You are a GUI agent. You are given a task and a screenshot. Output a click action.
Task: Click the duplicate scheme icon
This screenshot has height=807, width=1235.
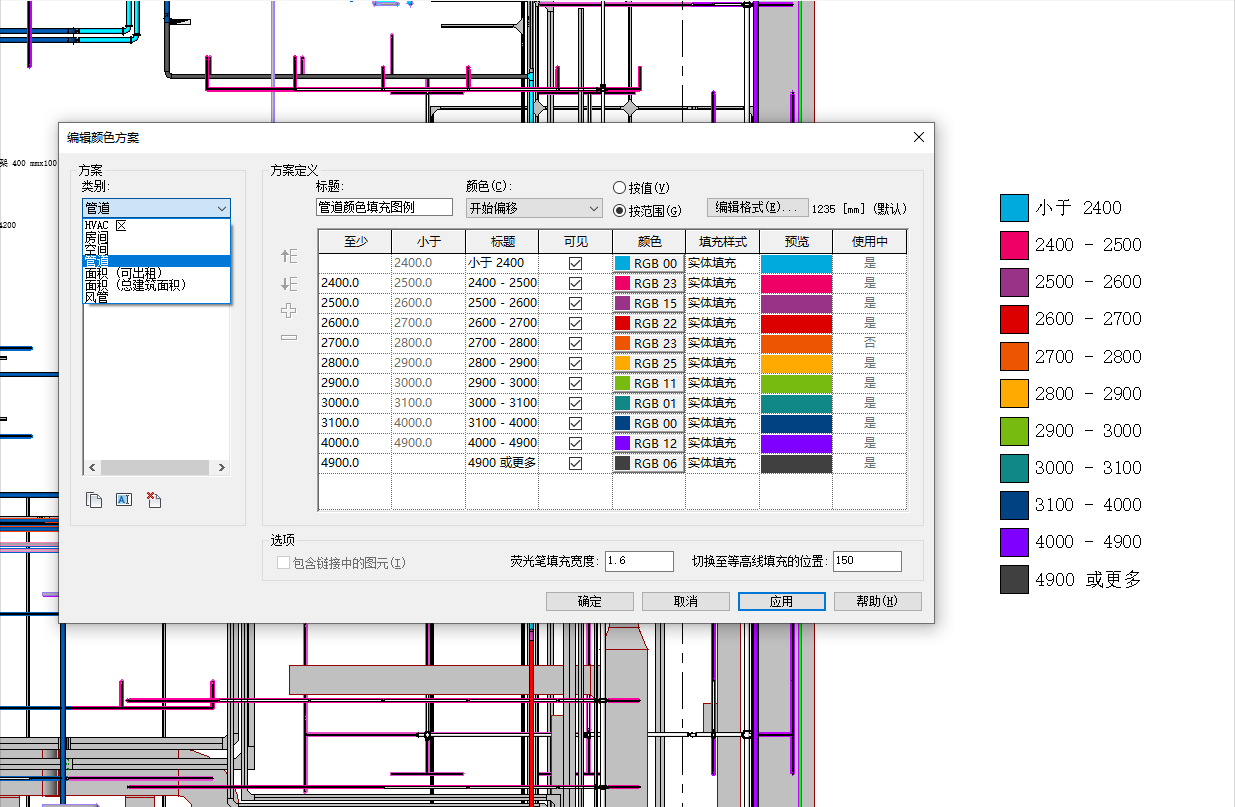pos(94,500)
